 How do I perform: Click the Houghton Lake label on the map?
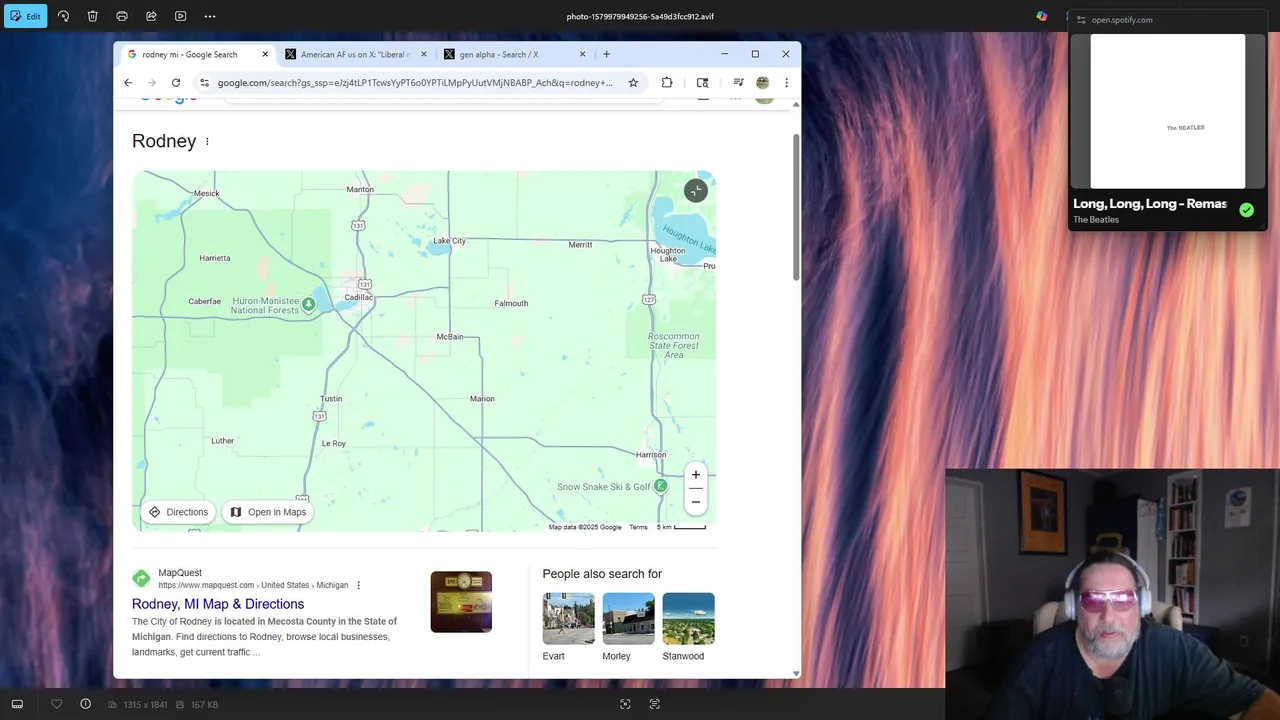click(668, 255)
